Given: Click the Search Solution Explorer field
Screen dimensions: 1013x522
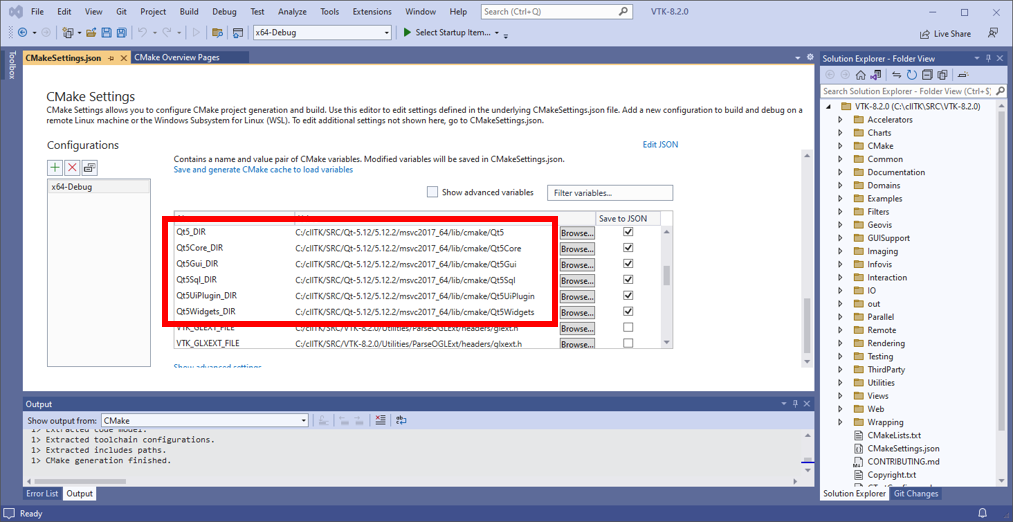Looking at the screenshot, I should click(912, 91).
